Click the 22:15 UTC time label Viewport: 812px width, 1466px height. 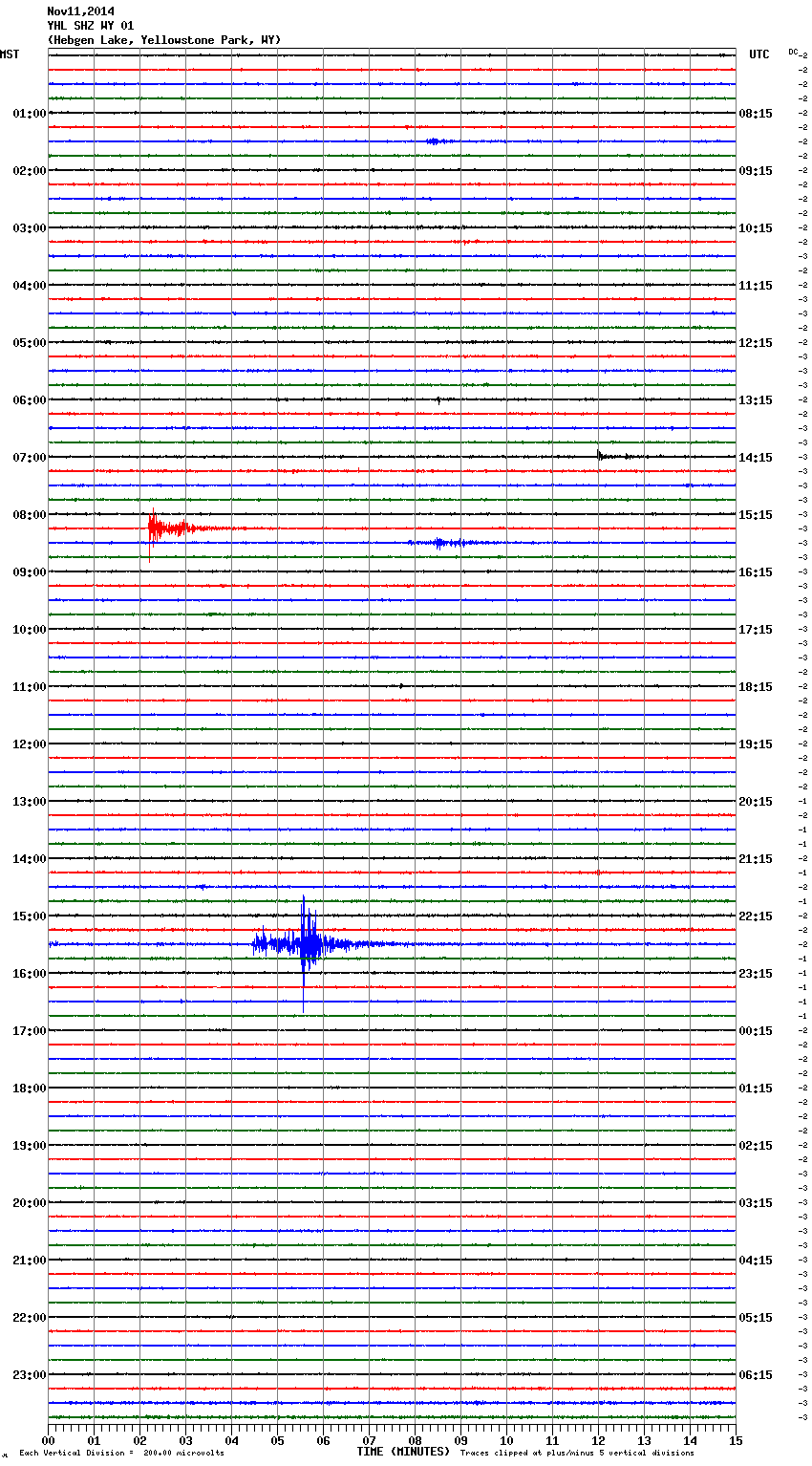756,916
